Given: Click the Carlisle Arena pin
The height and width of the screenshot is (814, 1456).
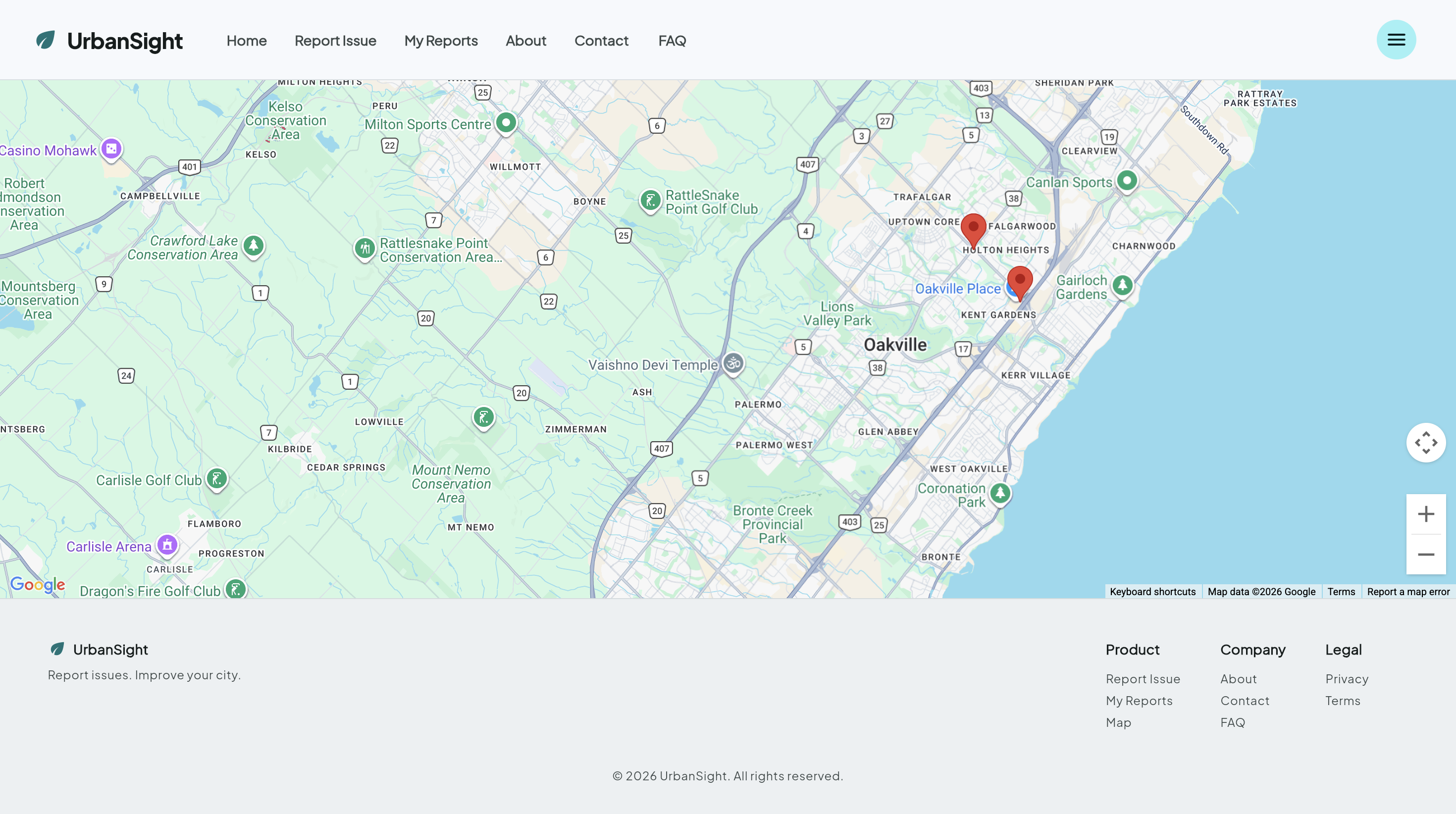Looking at the screenshot, I should coord(167,545).
